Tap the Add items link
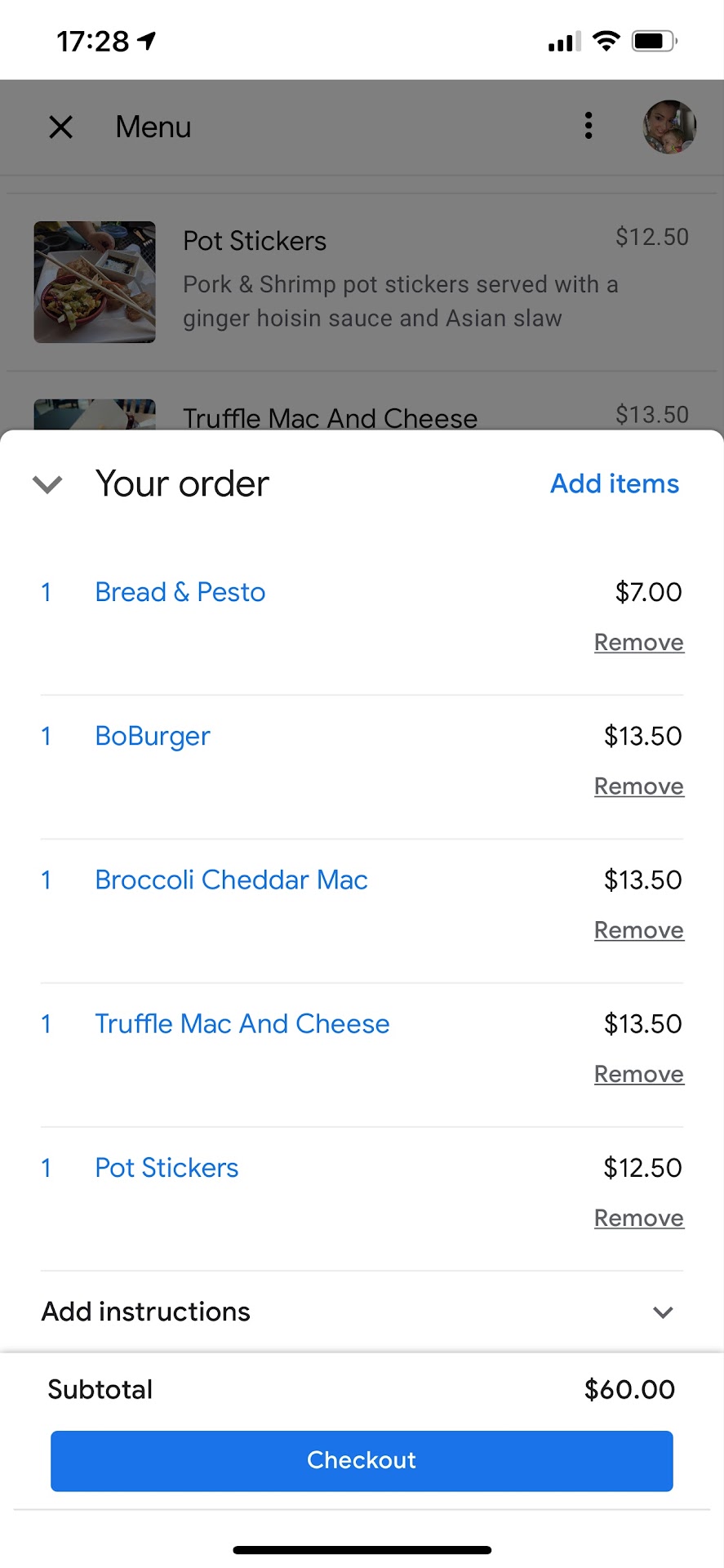The height and width of the screenshot is (1568, 724). pos(614,483)
